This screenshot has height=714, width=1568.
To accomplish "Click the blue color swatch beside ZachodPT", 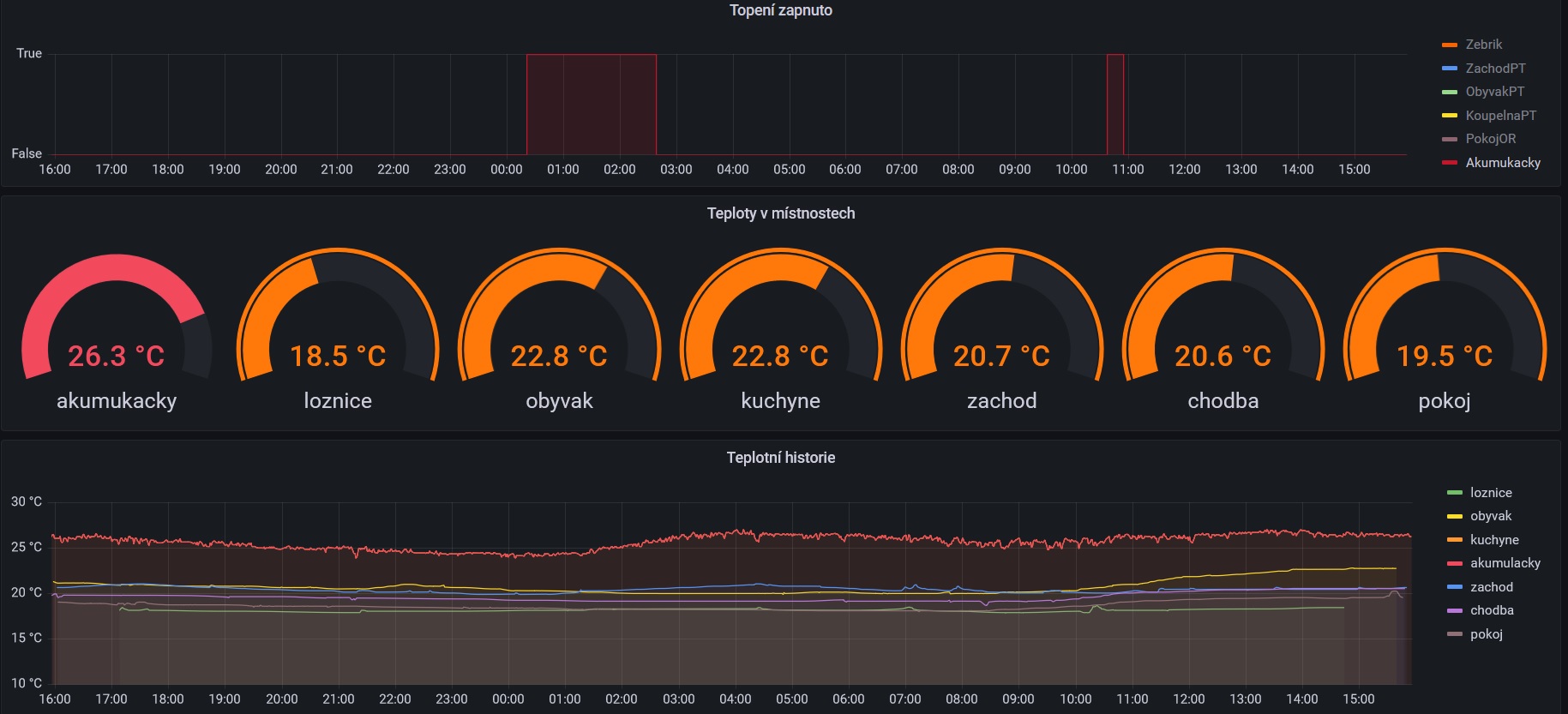I will tap(1450, 69).
